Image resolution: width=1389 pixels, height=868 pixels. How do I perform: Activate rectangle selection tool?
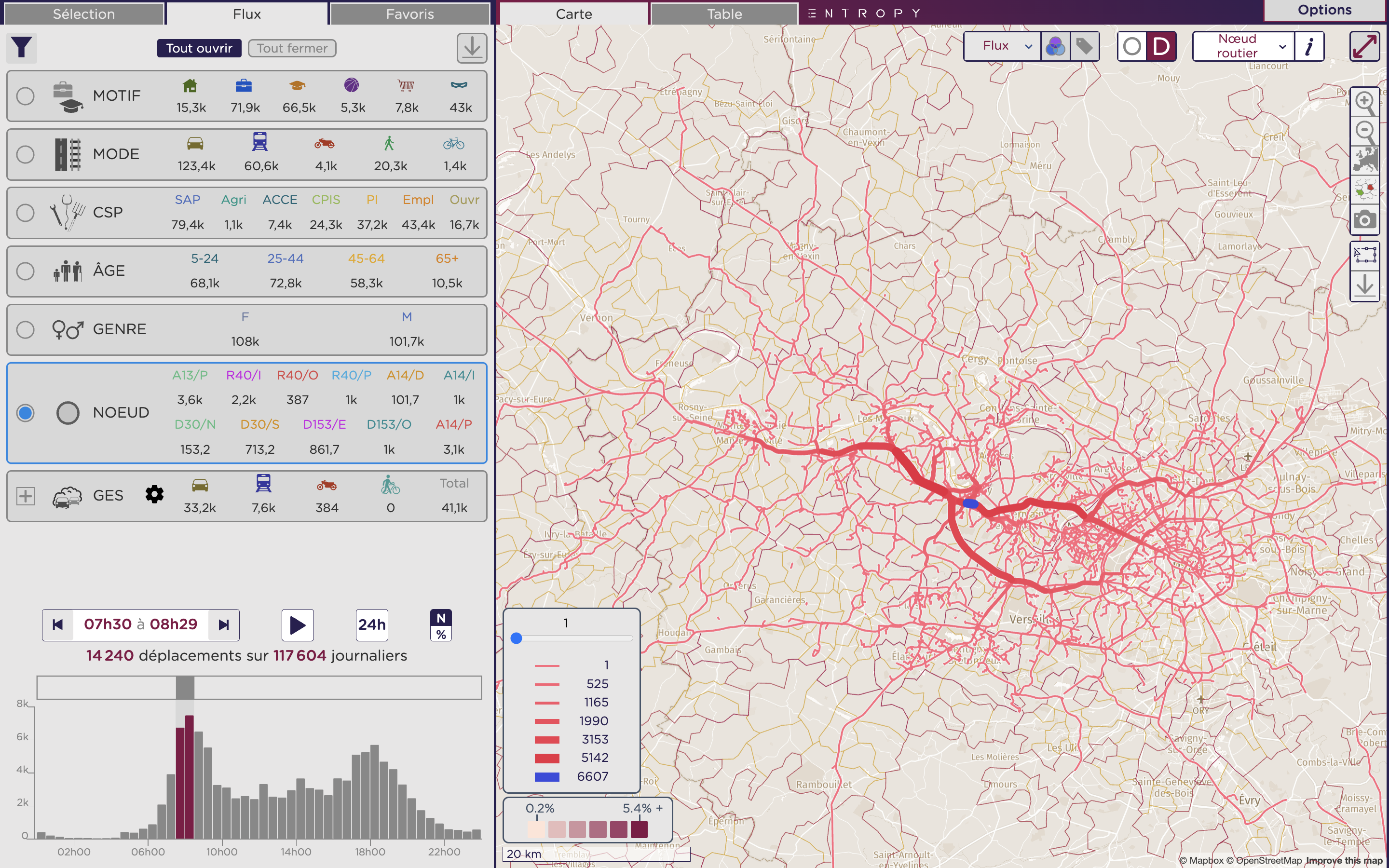(x=1365, y=255)
